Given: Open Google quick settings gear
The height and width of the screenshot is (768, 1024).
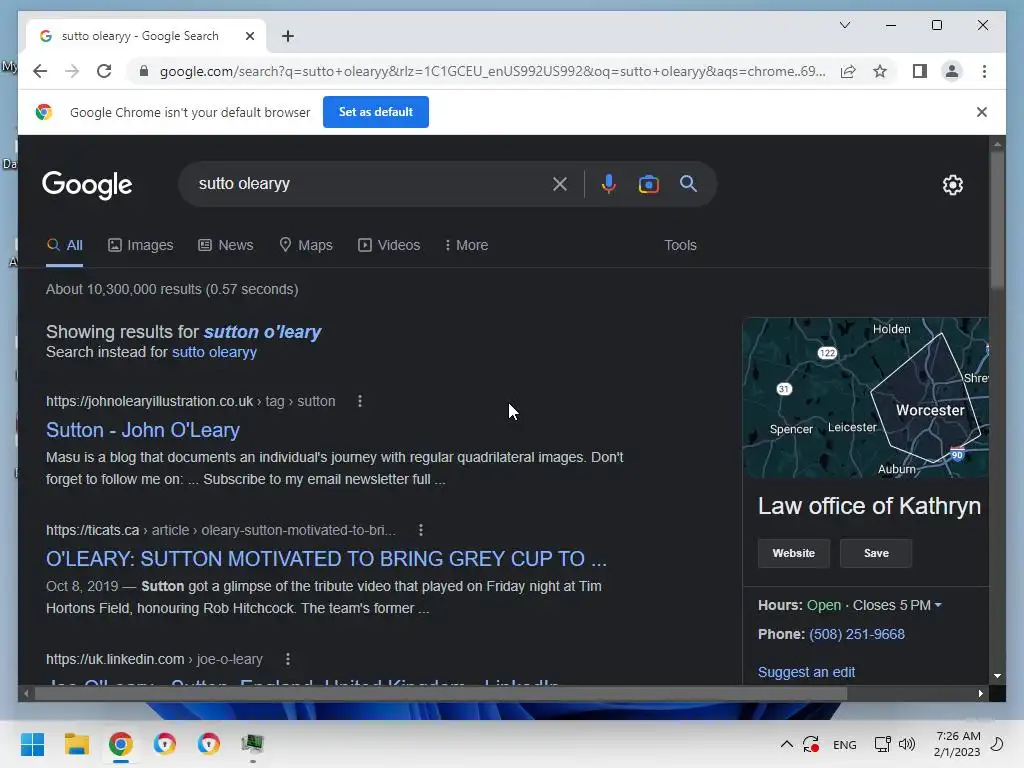Looking at the screenshot, I should (x=952, y=185).
